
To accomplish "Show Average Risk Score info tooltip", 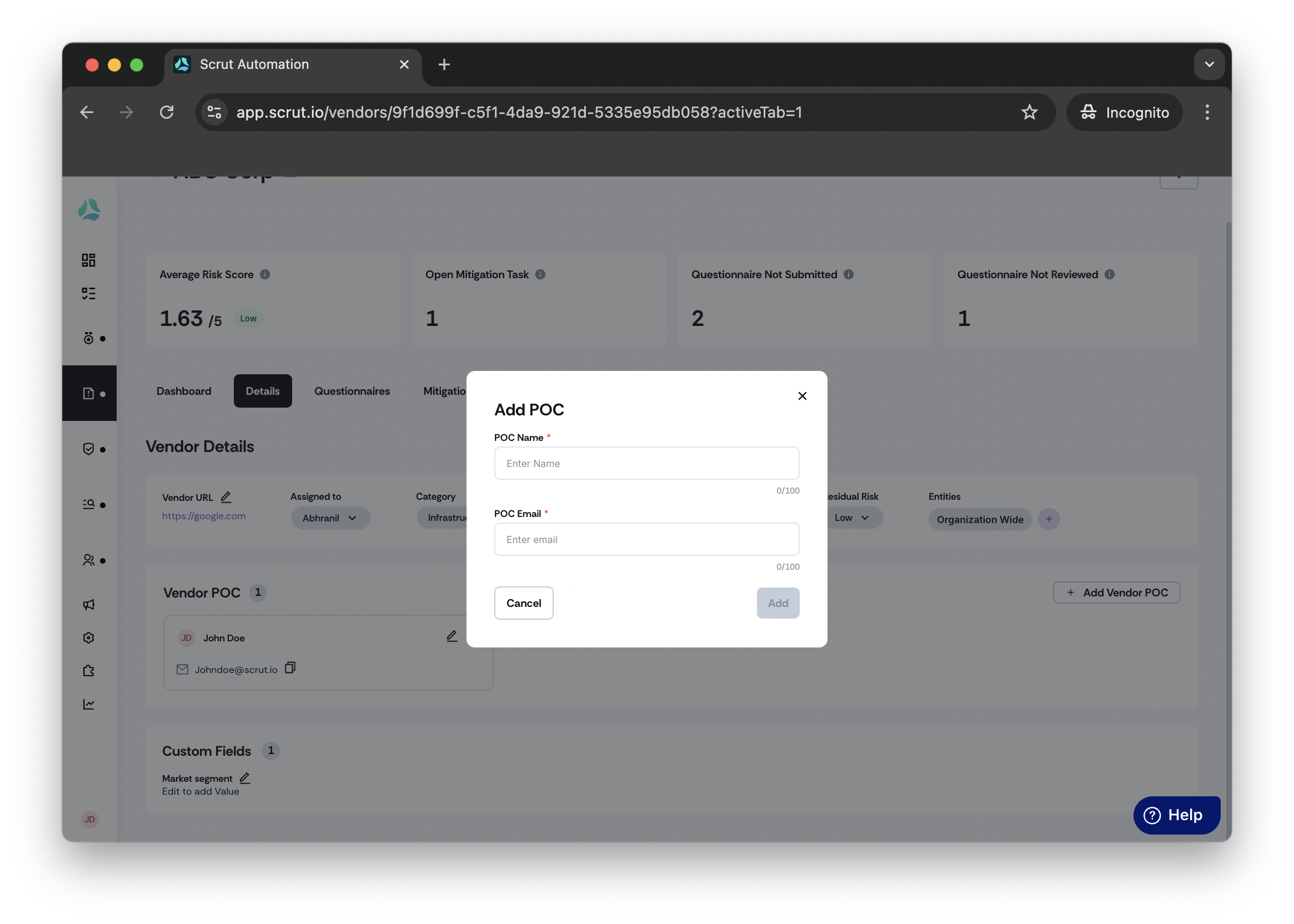I will click(265, 274).
